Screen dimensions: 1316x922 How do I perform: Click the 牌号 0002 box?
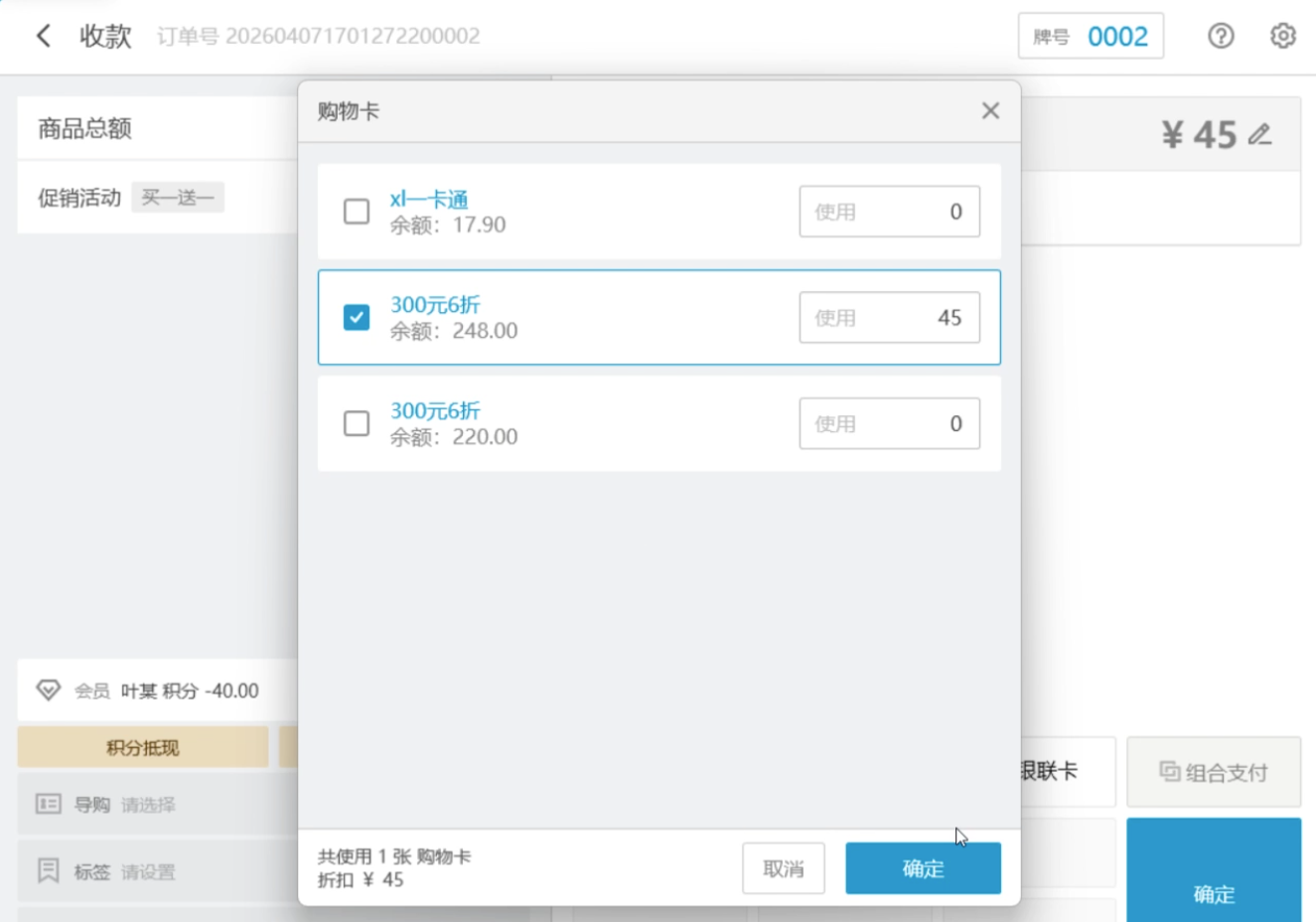[x=1090, y=37]
